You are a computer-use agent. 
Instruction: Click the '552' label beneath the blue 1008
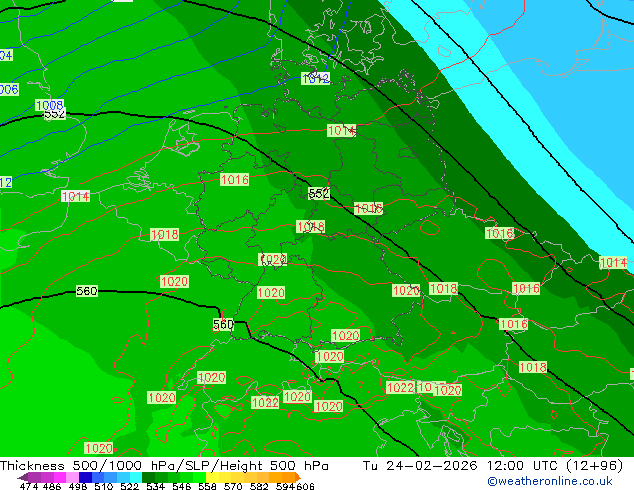55,114
